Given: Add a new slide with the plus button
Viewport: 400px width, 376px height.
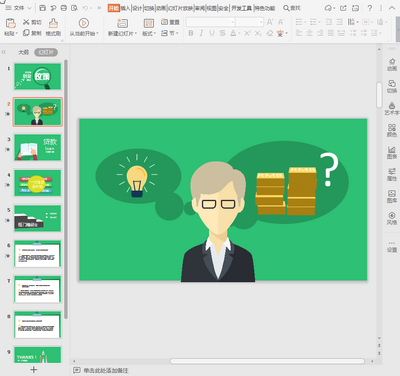Looking at the screenshot, I should [x=33, y=369].
